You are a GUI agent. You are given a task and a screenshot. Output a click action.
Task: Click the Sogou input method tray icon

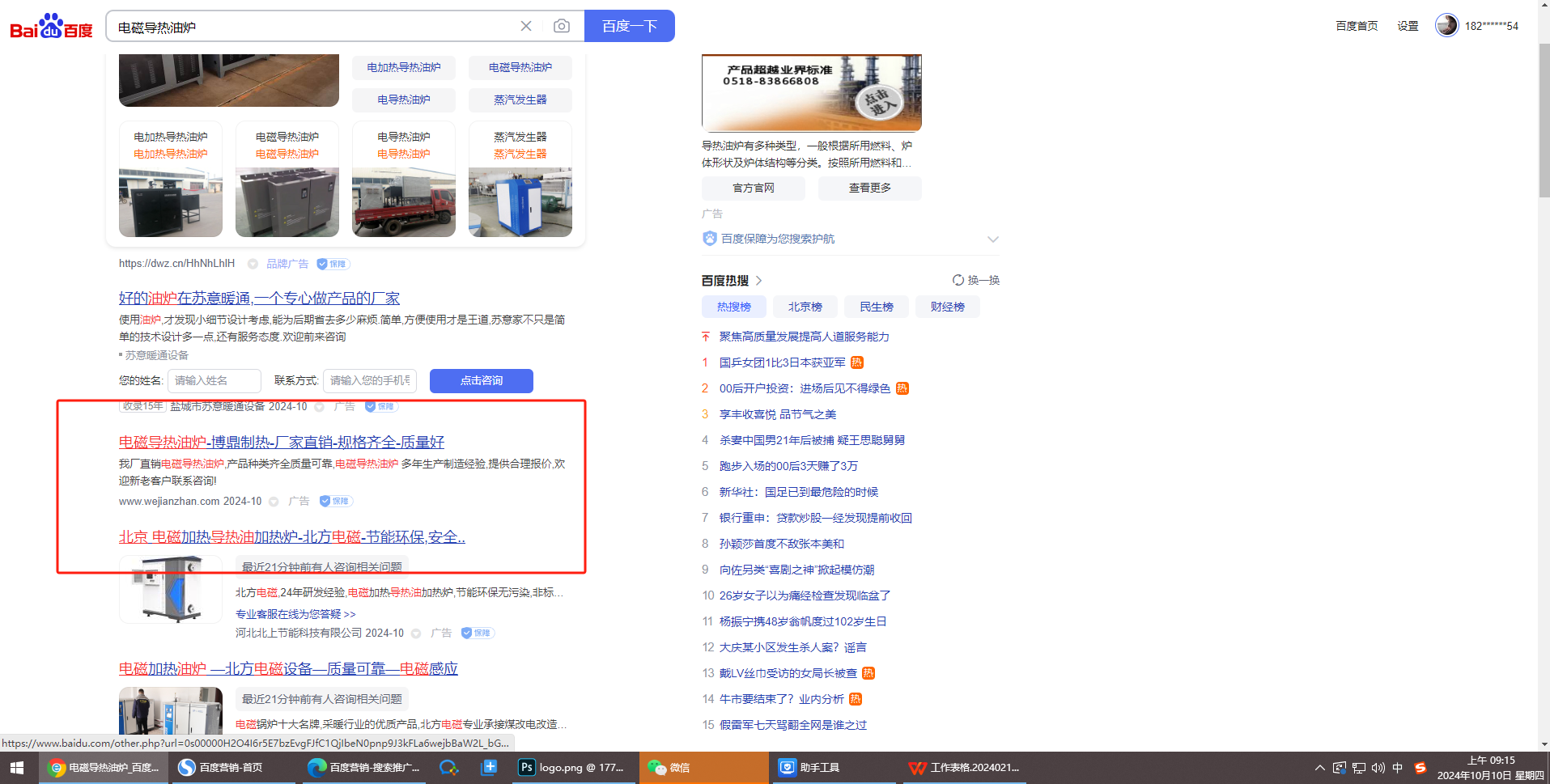click(x=1420, y=768)
